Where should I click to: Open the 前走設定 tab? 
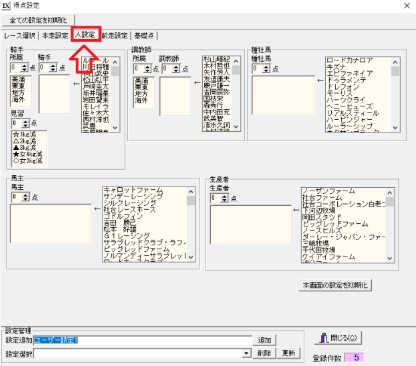point(115,35)
